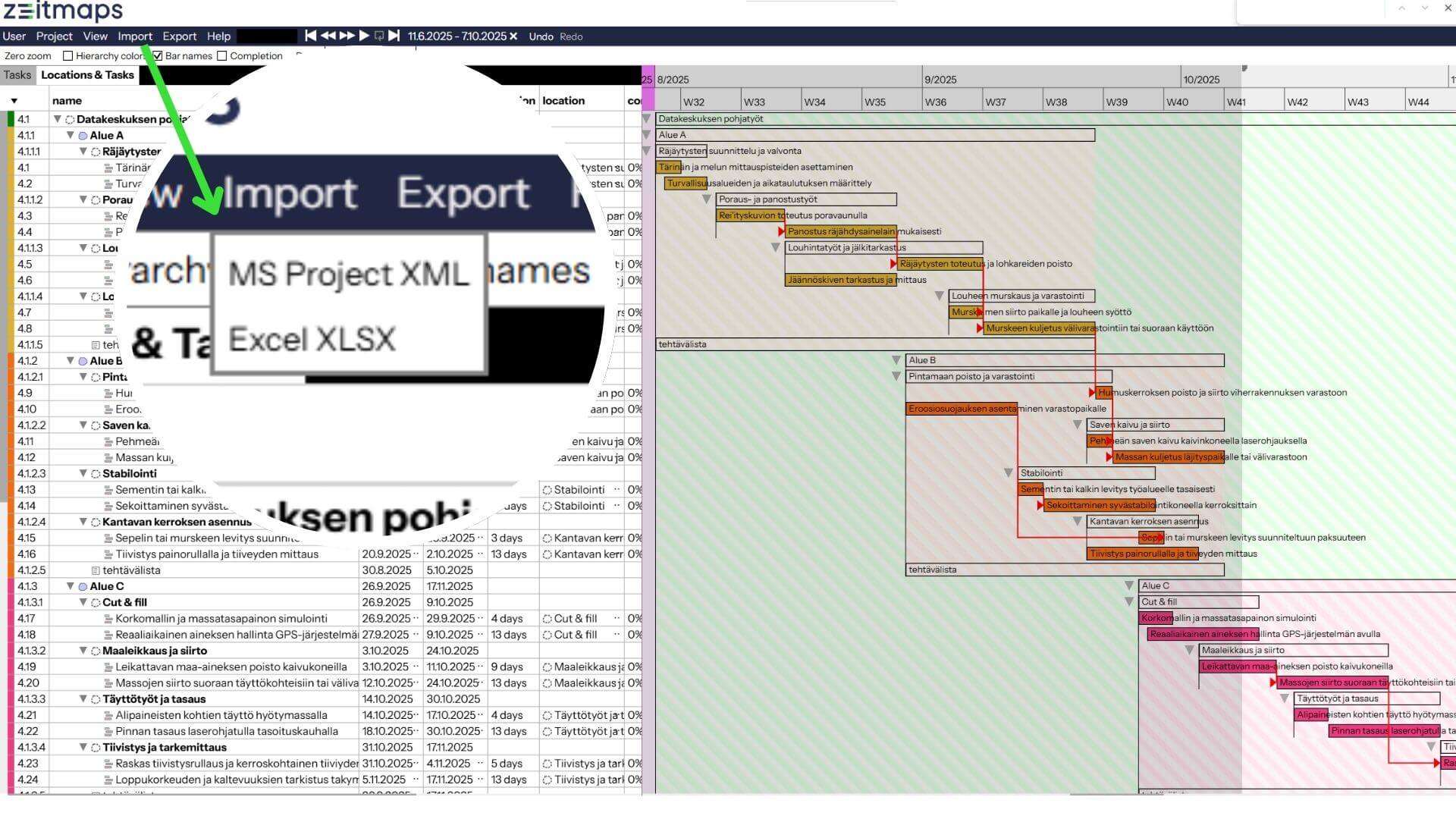Open the table header dropdown arrow
Image resolution: width=1456 pixels, height=819 pixels.
click(x=14, y=101)
